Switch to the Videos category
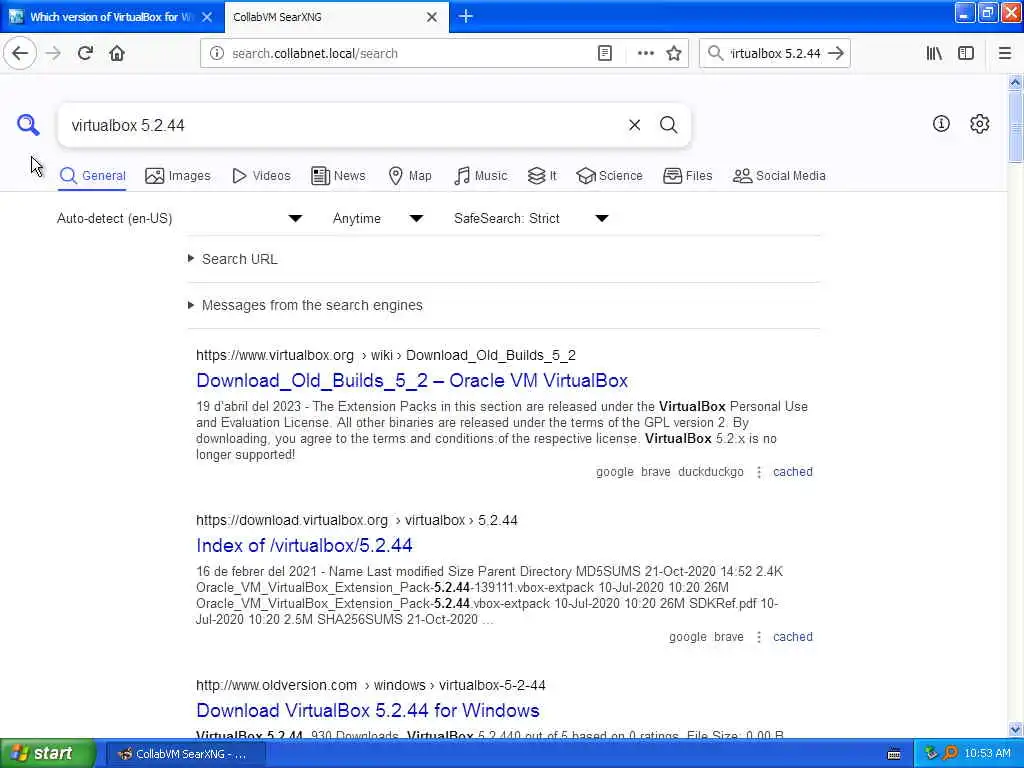Screen dimensions: 1024x768 (261, 176)
